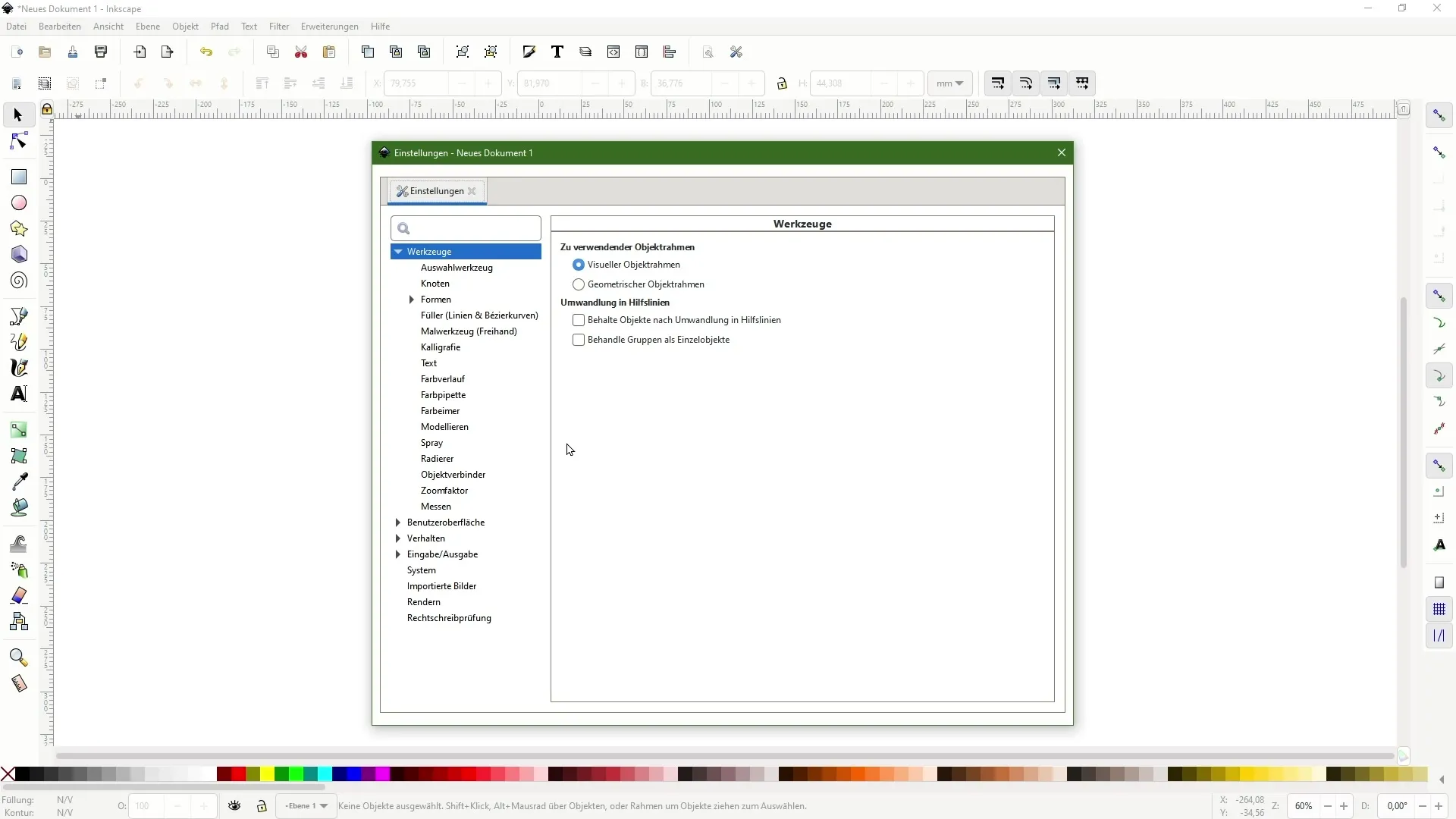This screenshot has height=819, width=1456.
Task: Open the Filter menu
Action: click(279, 27)
